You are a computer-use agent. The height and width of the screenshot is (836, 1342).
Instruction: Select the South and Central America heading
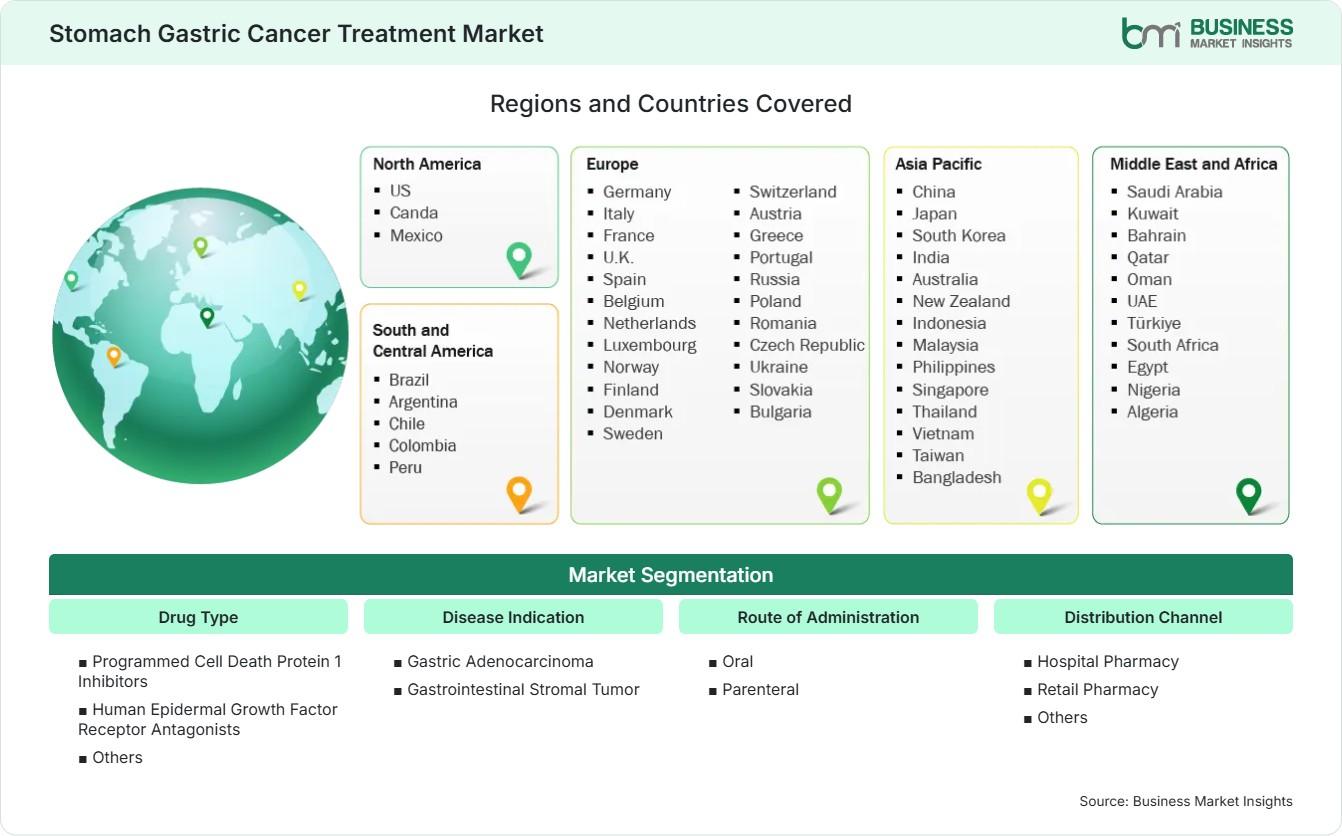pos(433,340)
